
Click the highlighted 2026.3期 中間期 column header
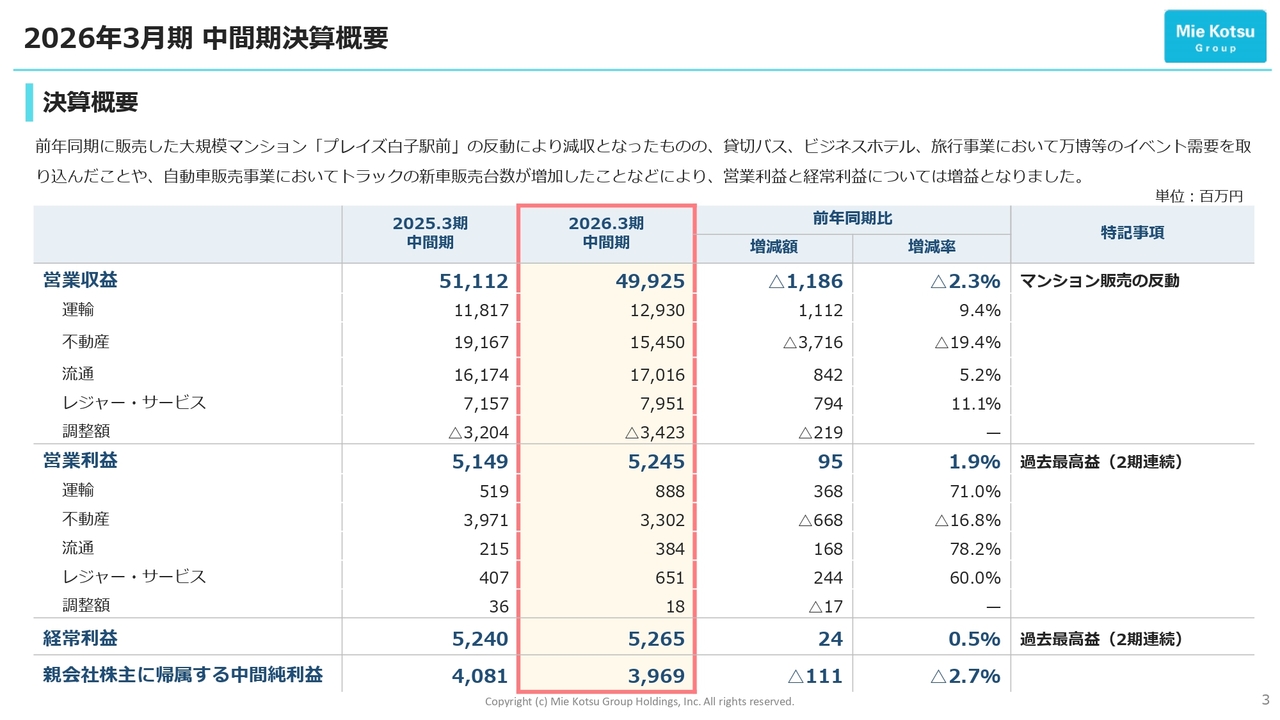(x=605, y=233)
